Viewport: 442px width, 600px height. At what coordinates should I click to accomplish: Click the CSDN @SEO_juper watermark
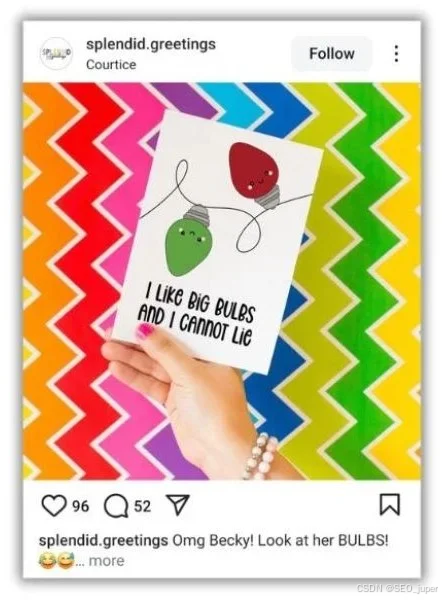click(397, 589)
